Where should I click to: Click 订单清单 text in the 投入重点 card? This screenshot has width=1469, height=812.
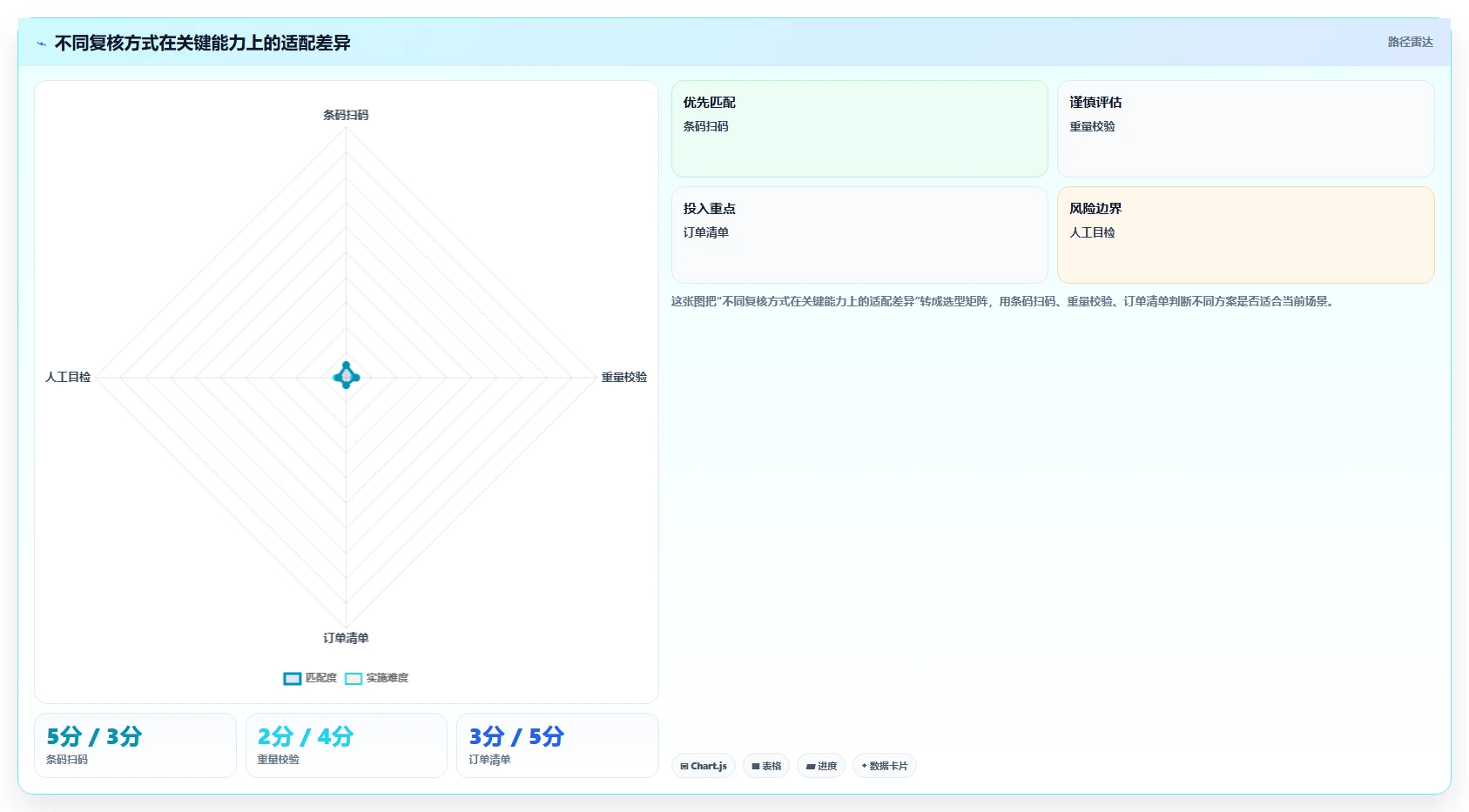coord(705,232)
